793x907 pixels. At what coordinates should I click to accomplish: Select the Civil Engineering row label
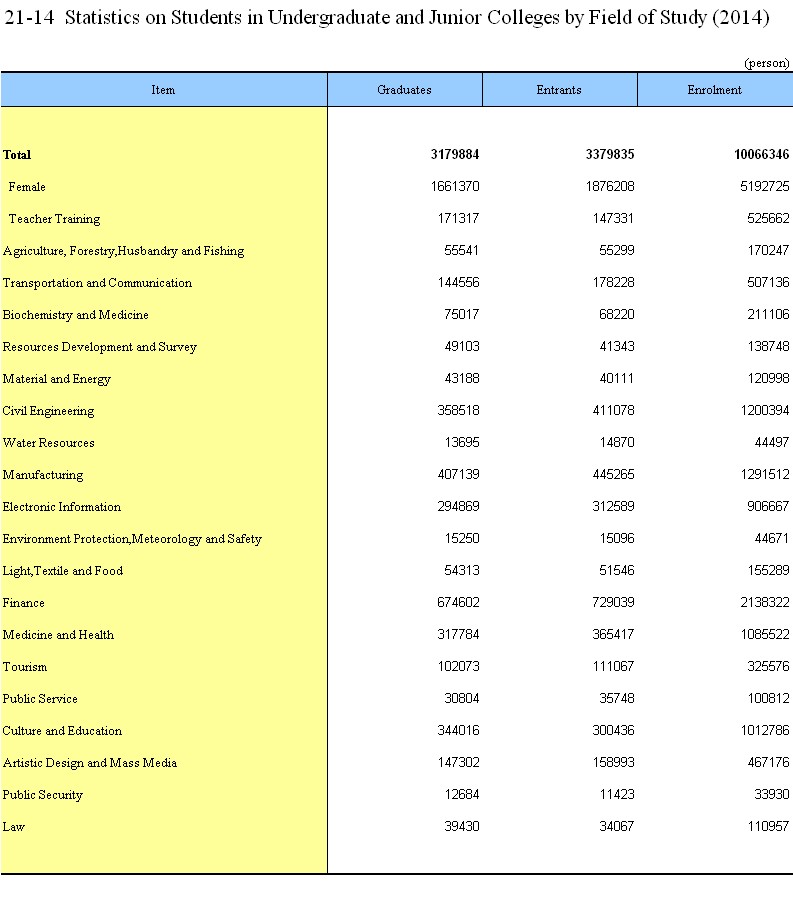48,411
